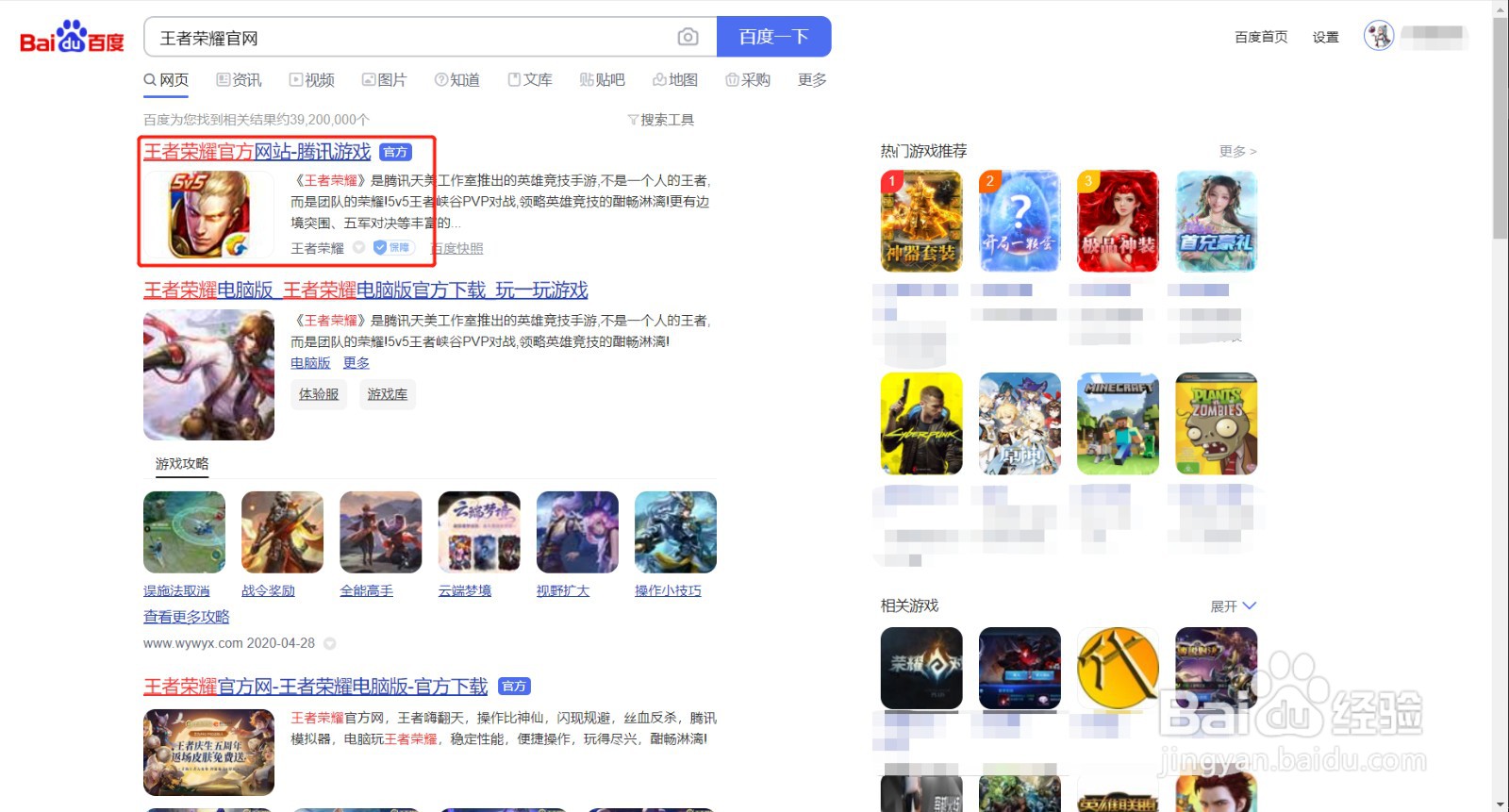Open the second dark MOBA related game icon

click(1020, 669)
